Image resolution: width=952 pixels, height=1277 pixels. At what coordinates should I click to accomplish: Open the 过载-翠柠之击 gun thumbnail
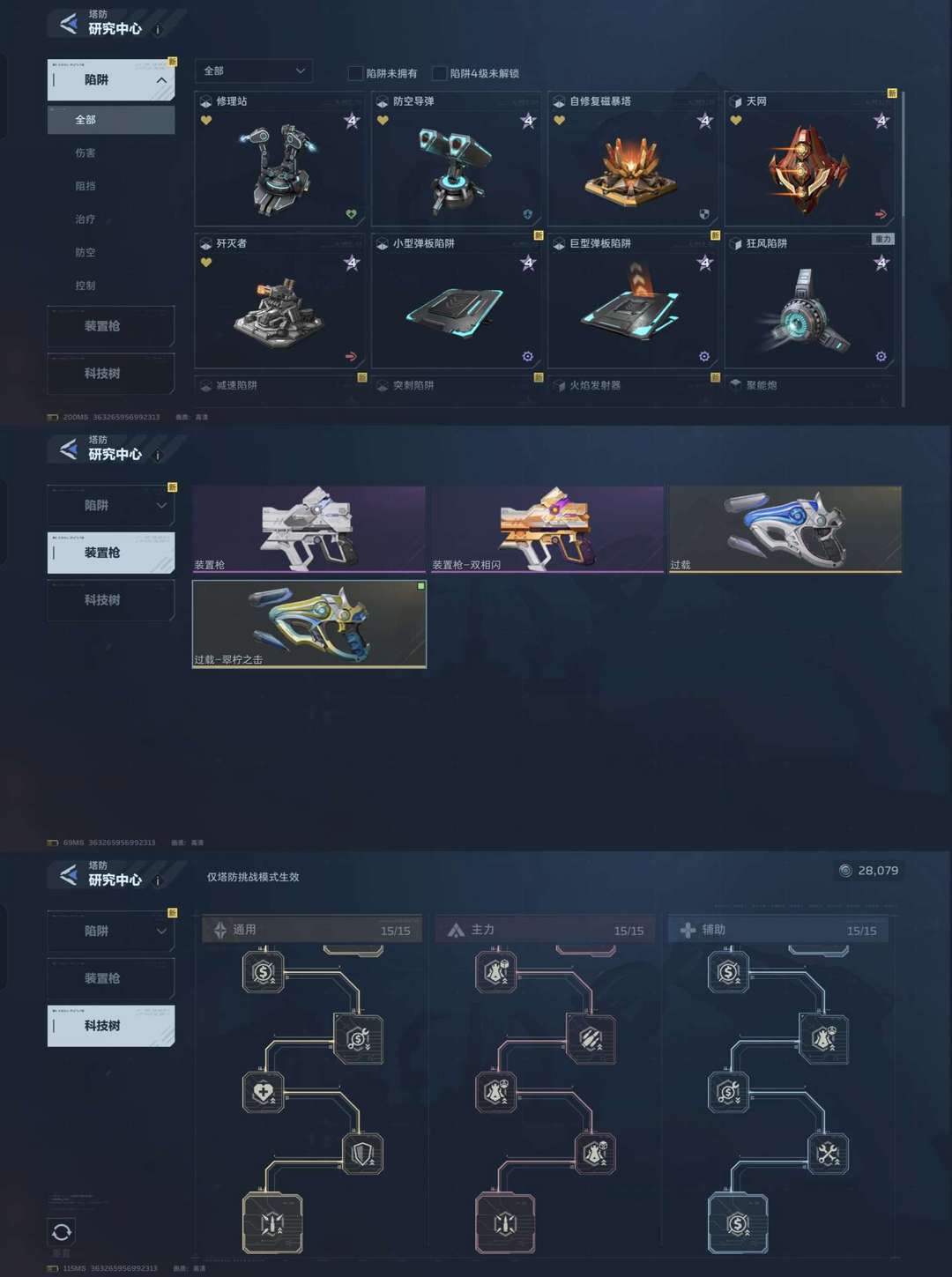click(309, 624)
